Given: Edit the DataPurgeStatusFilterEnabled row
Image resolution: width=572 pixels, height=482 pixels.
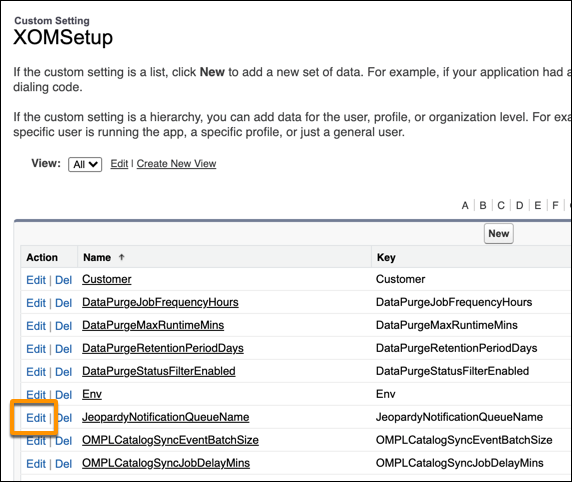Looking at the screenshot, I should 36,372.
